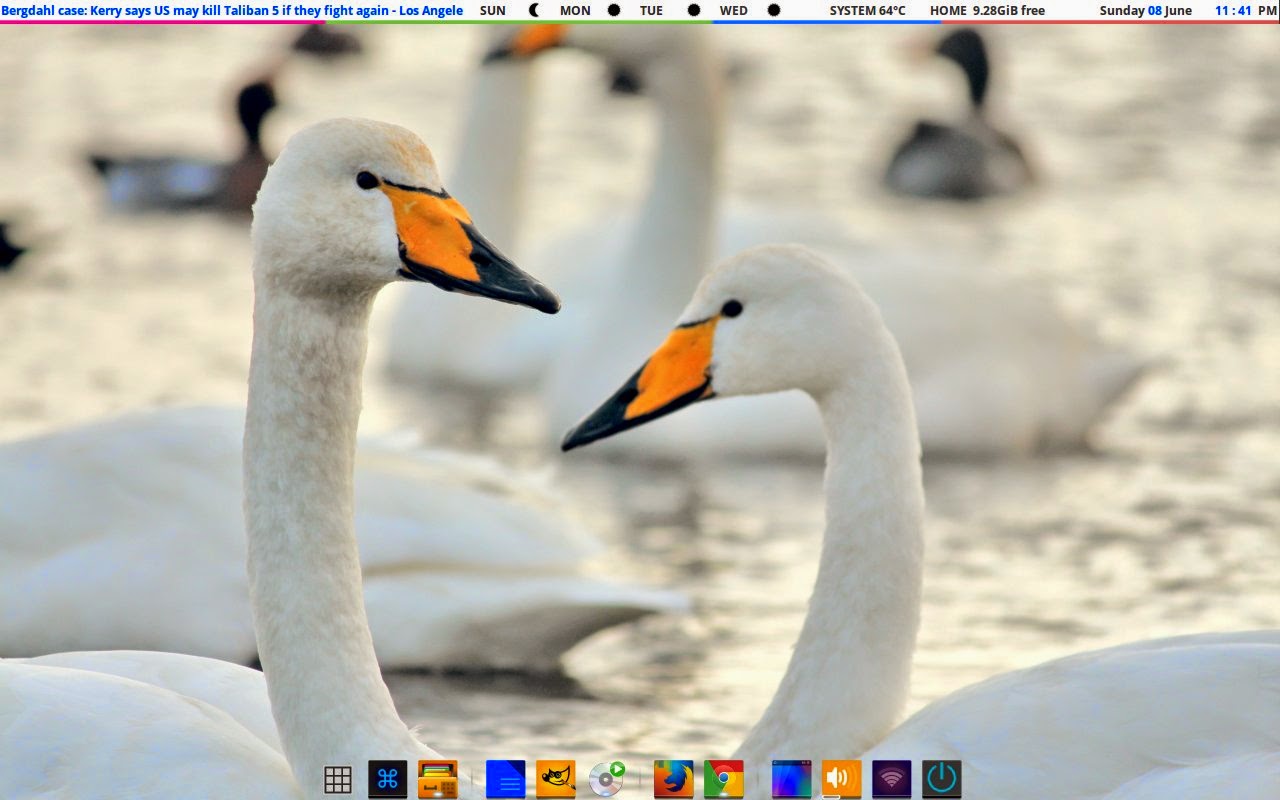
Task: Click the MON forecast label
Action: tap(575, 10)
